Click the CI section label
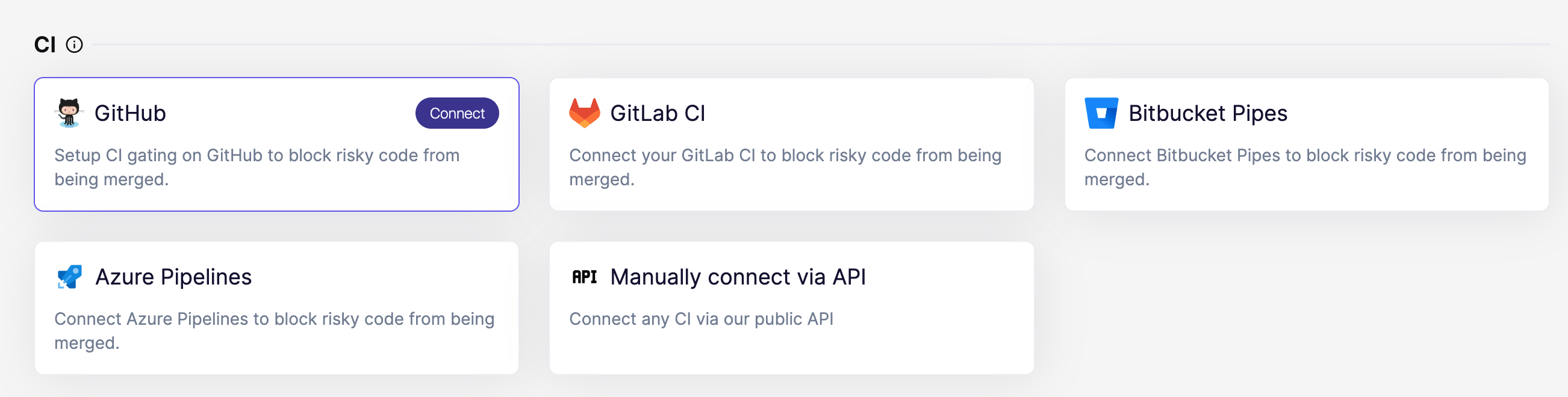 45,43
